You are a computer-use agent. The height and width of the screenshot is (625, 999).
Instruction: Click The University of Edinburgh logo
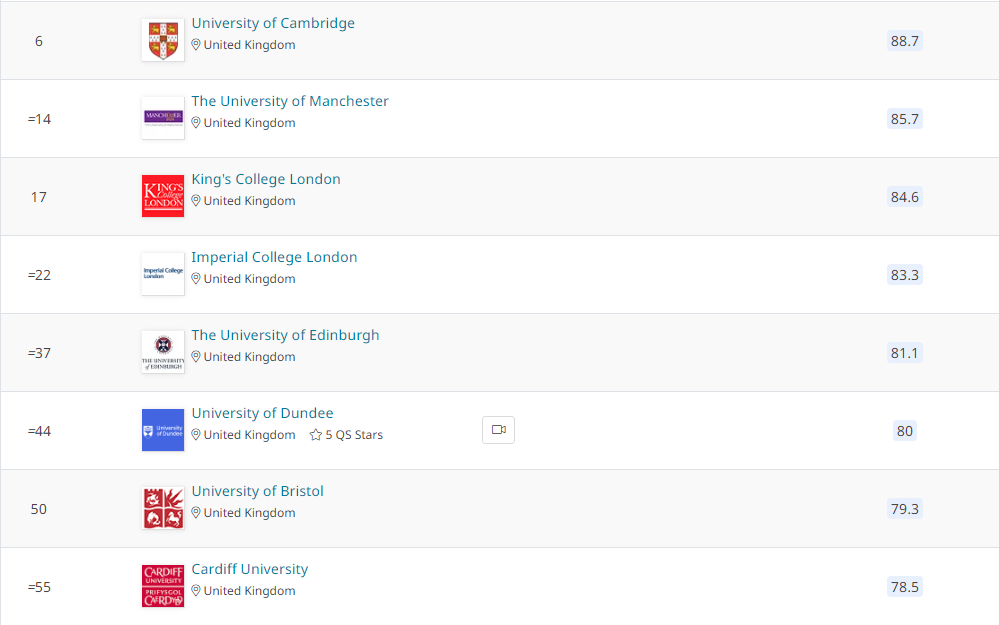coord(163,352)
